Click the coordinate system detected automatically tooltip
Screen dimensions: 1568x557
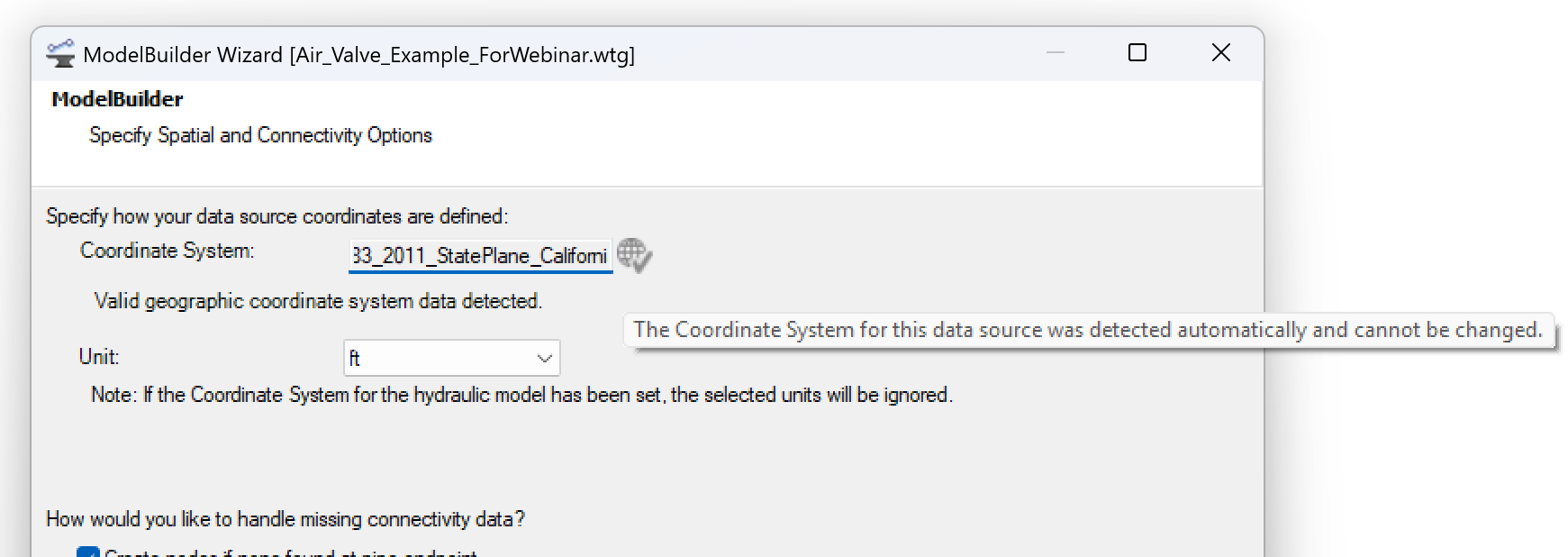tap(1088, 330)
